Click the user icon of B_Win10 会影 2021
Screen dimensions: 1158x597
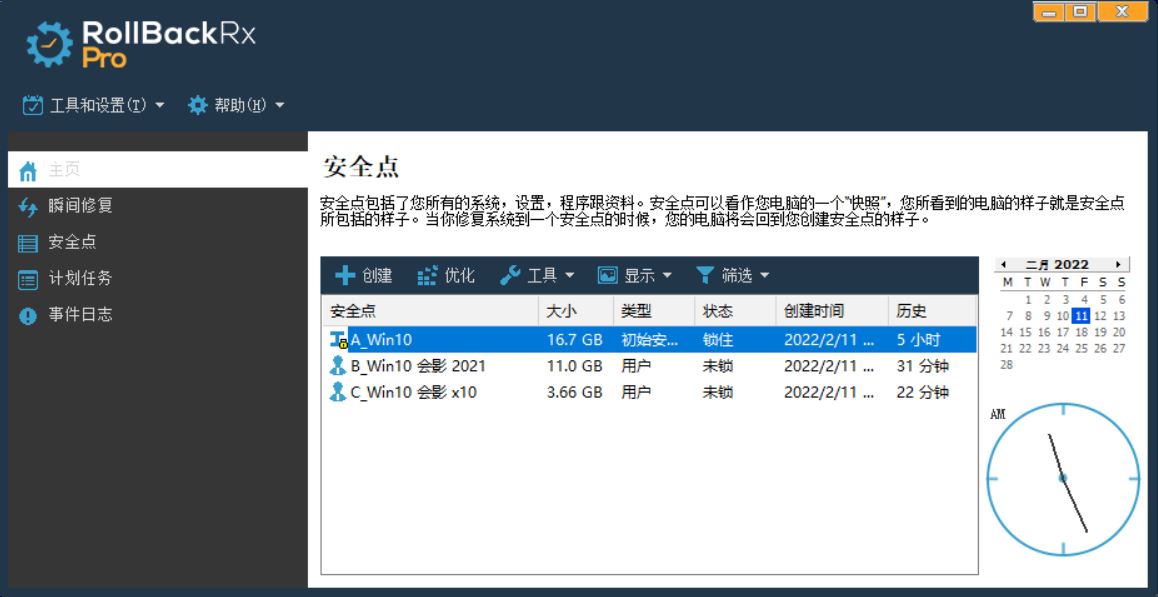click(x=338, y=366)
